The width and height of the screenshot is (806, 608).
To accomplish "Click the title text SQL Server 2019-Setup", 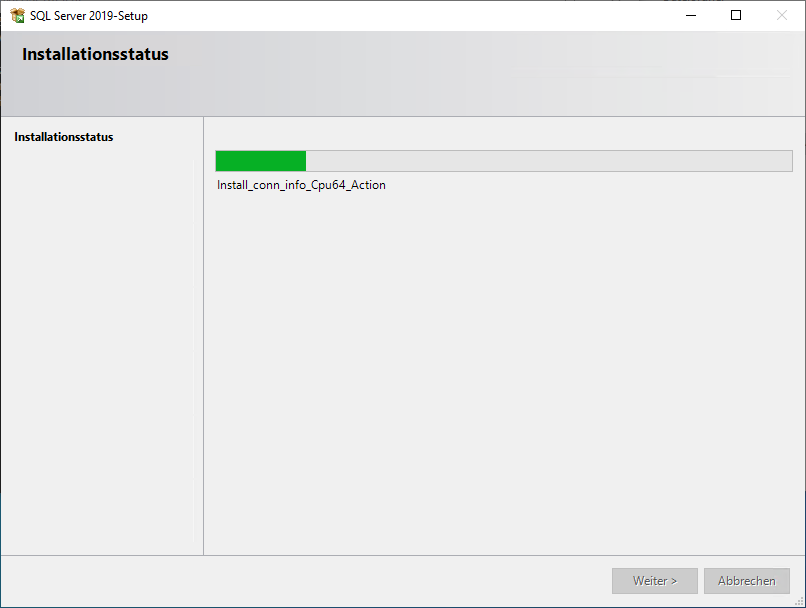I will [x=89, y=16].
